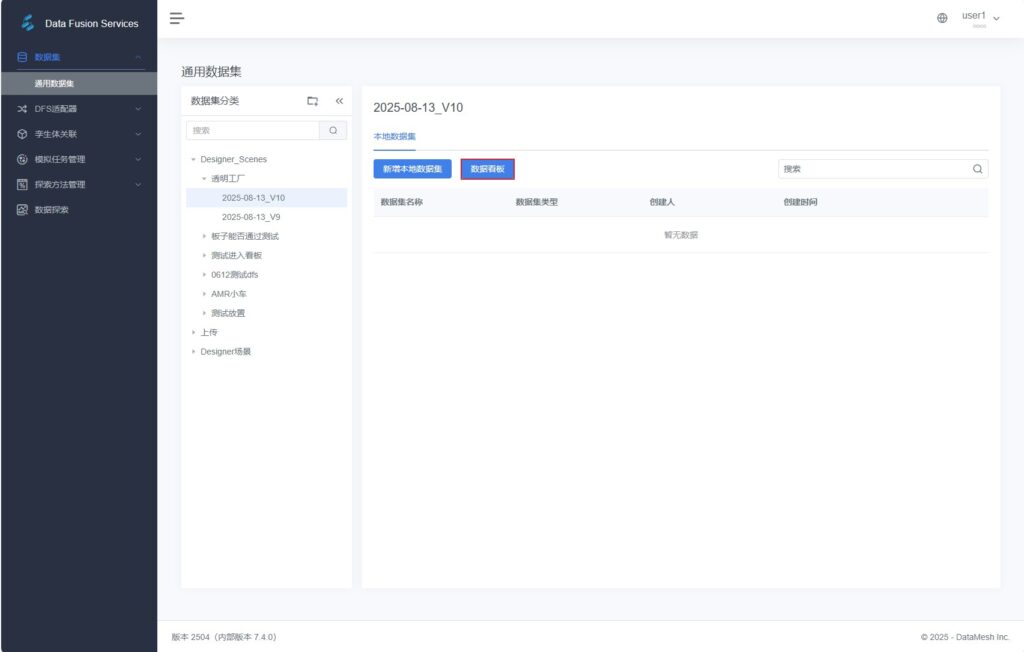Select the 透明工厂 tree label
The height and width of the screenshot is (652, 1024).
[228, 178]
